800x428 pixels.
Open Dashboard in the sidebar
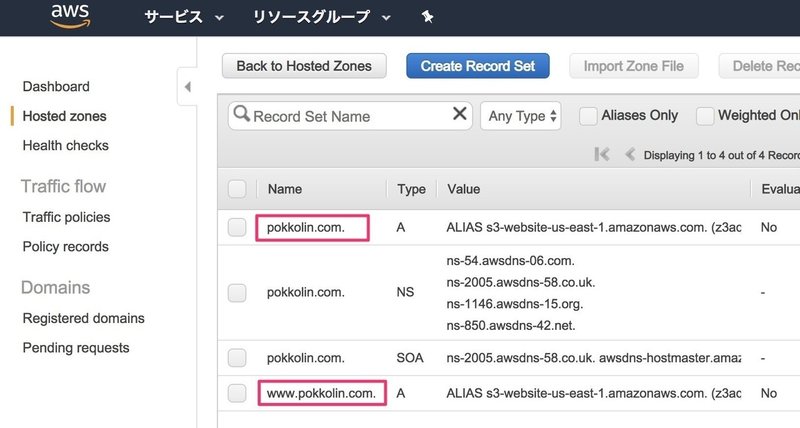coord(56,86)
